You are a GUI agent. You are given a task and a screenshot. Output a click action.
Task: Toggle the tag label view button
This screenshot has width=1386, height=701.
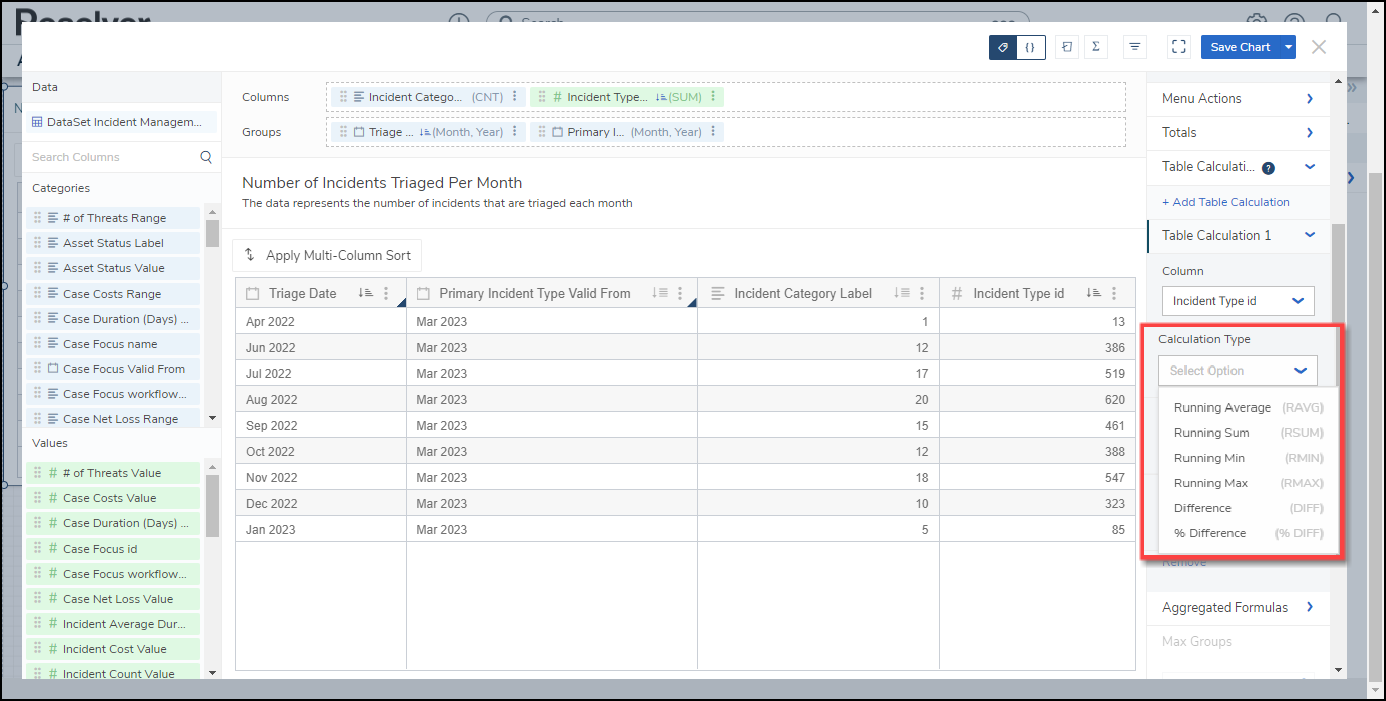pyautogui.click(x=1003, y=47)
